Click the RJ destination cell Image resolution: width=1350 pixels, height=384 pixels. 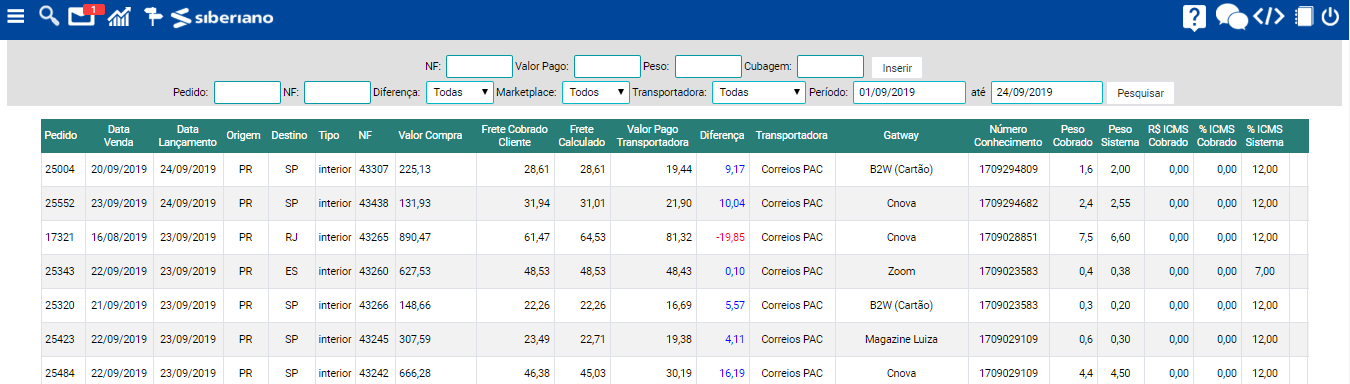pyautogui.click(x=291, y=237)
